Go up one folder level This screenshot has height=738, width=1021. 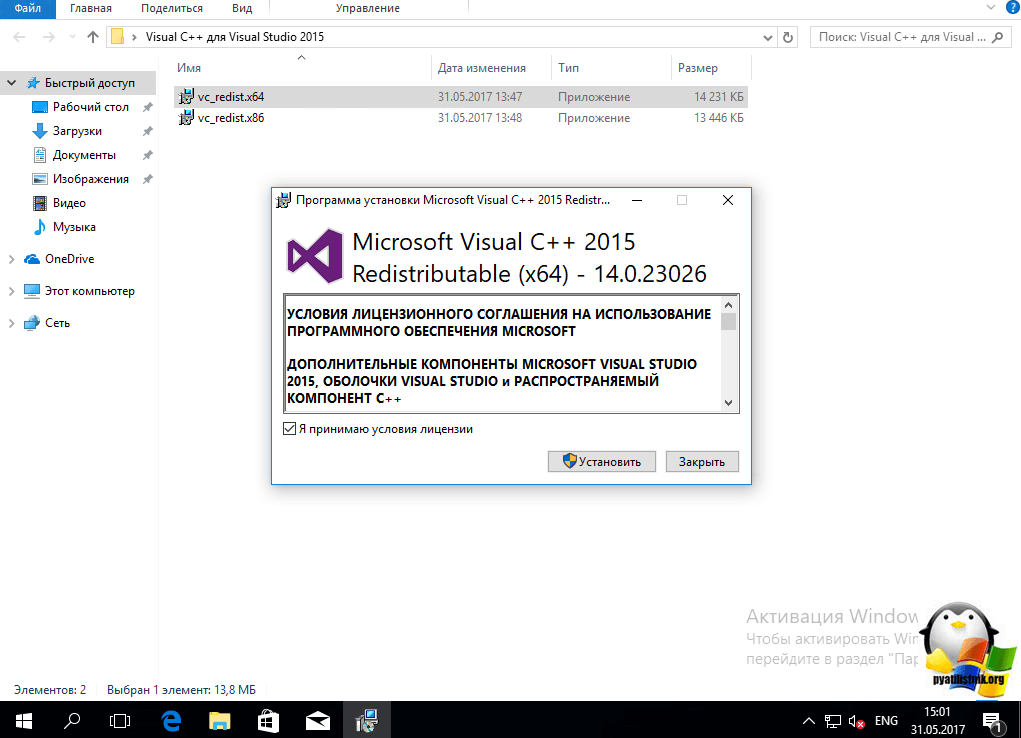coord(92,37)
